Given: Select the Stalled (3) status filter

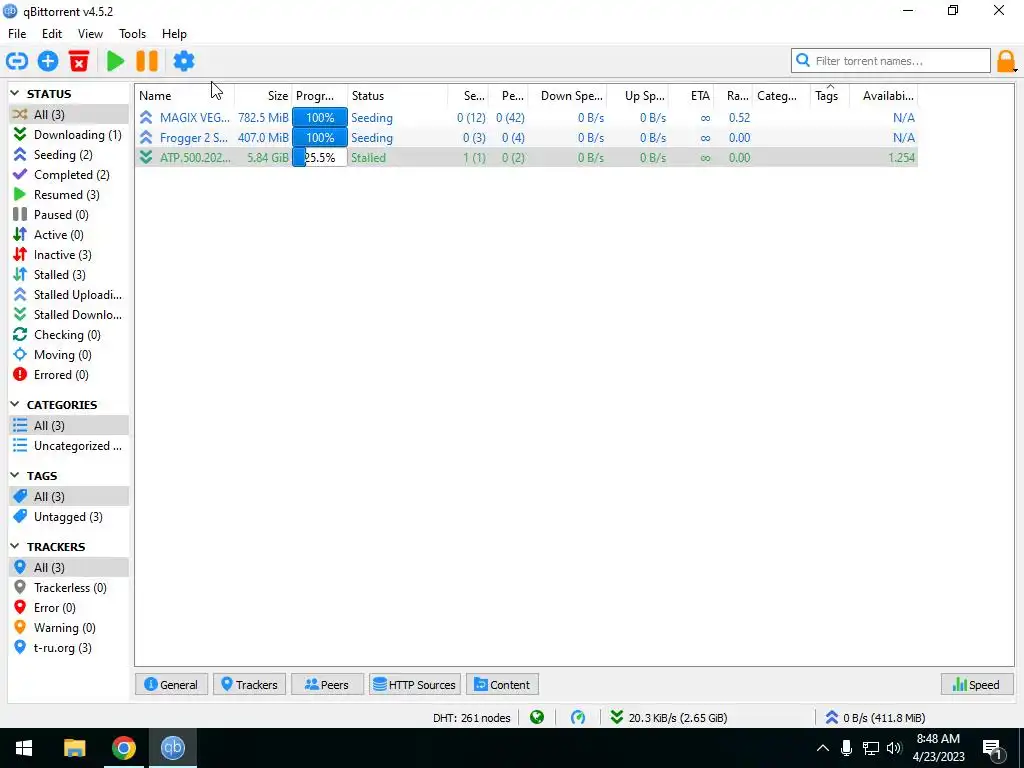Looking at the screenshot, I should pos(69,275).
